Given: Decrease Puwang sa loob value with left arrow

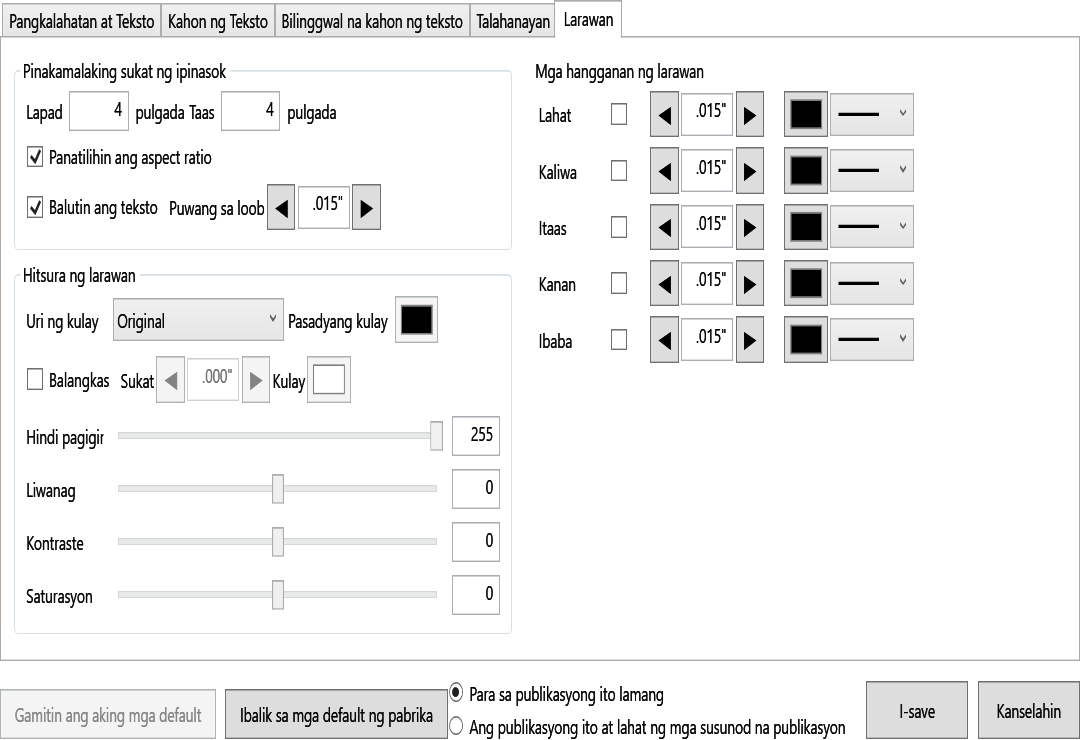Looking at the screenshot, I should click(x=281, y=207).
